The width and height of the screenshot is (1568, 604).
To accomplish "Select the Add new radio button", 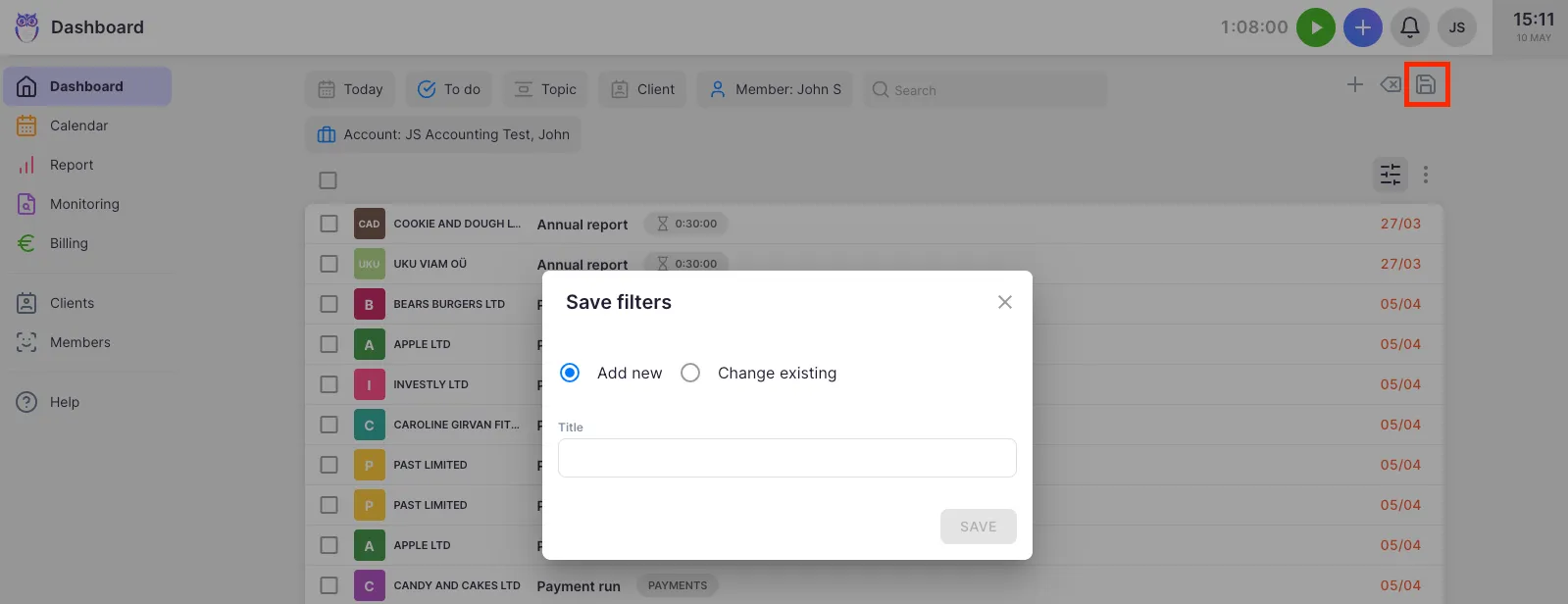I will tap(570, 373).
